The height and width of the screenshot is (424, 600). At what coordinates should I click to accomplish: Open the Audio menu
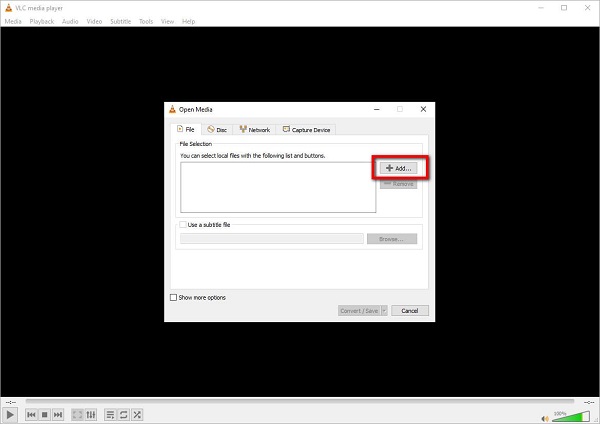[x=70, y=21]
